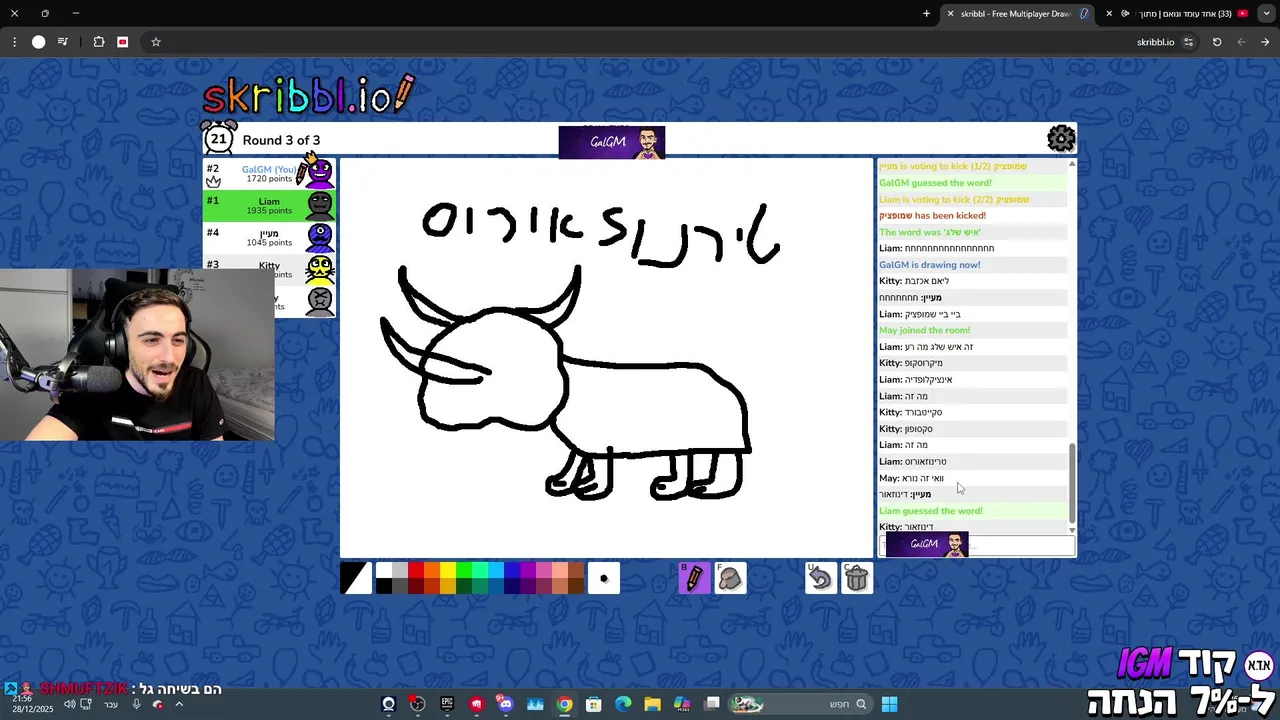Select player Liam in the player list
The height and width of the screenshot is (720, 1280).
click(x=269, y=205)
